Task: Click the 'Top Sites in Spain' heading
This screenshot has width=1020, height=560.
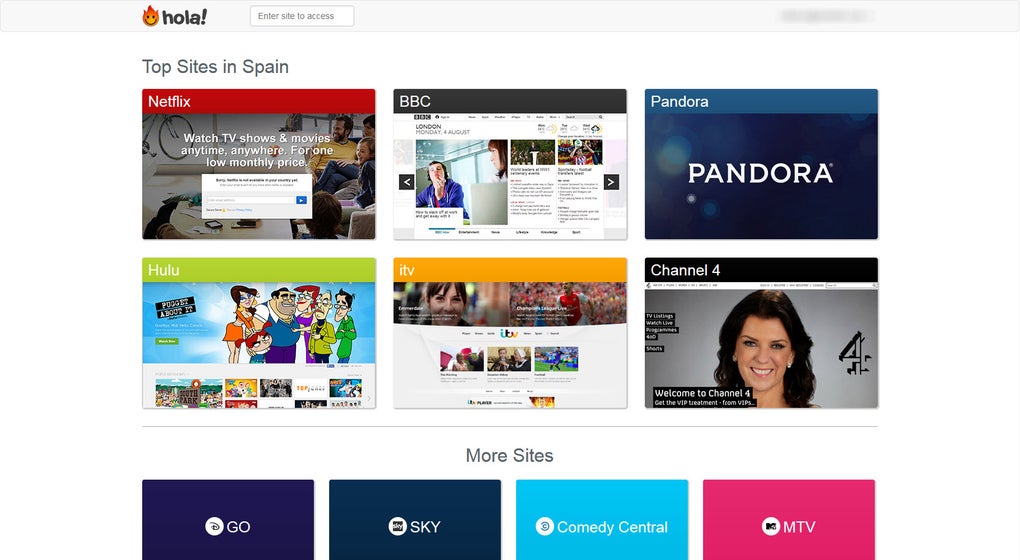Action: click(215, 67)
